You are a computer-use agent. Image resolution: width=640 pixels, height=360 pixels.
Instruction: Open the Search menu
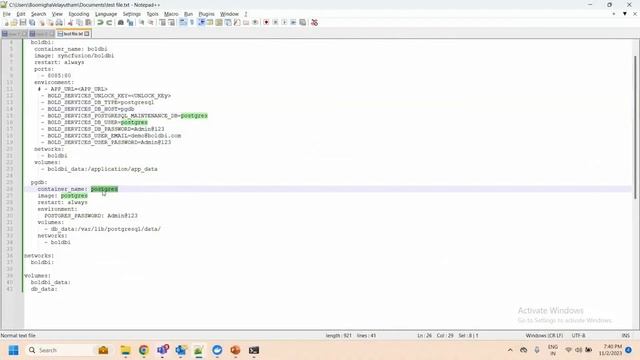pos(38,14)
